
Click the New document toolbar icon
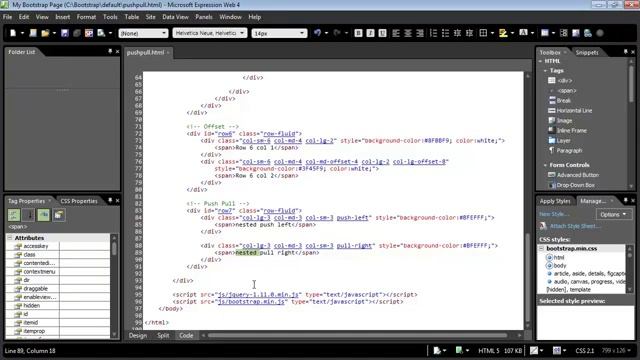point(13,33)
